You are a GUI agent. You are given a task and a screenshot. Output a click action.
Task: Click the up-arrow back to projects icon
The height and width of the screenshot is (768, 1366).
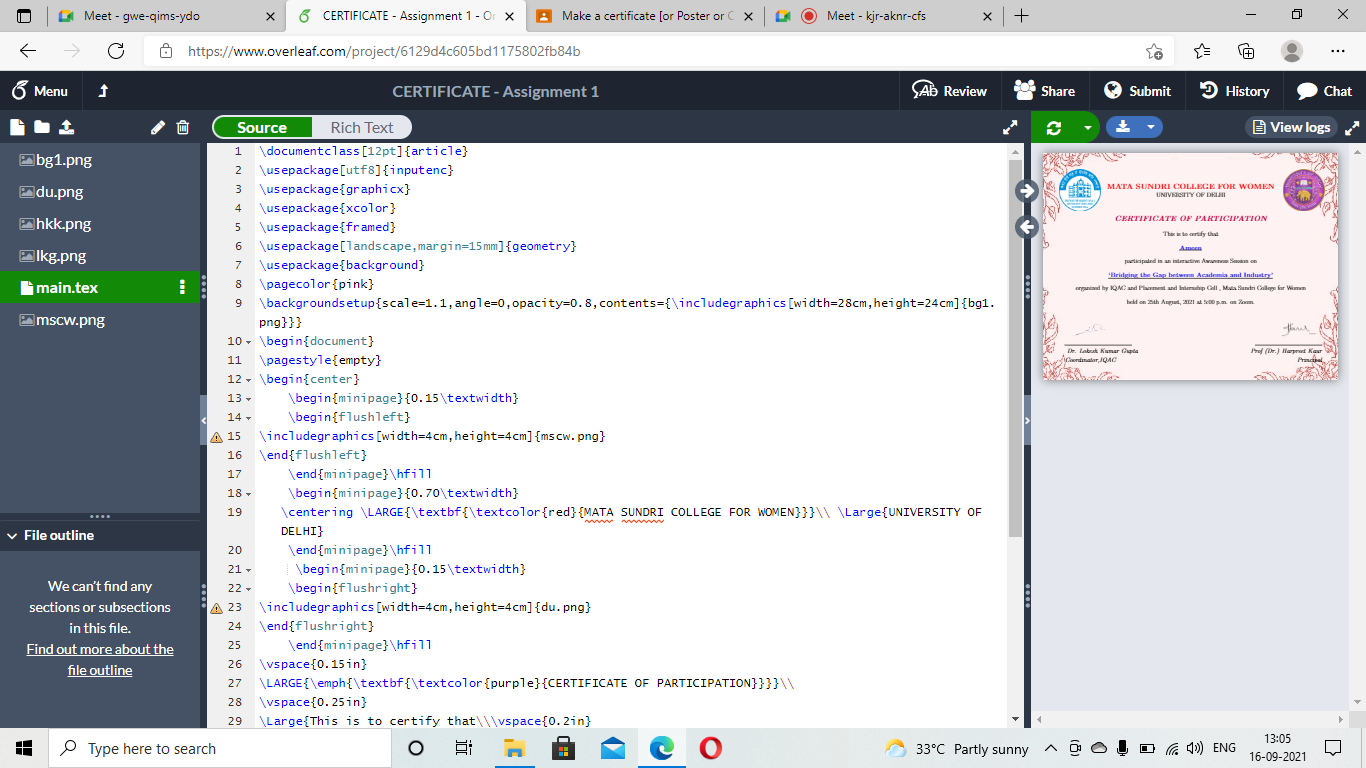[103, 91]
